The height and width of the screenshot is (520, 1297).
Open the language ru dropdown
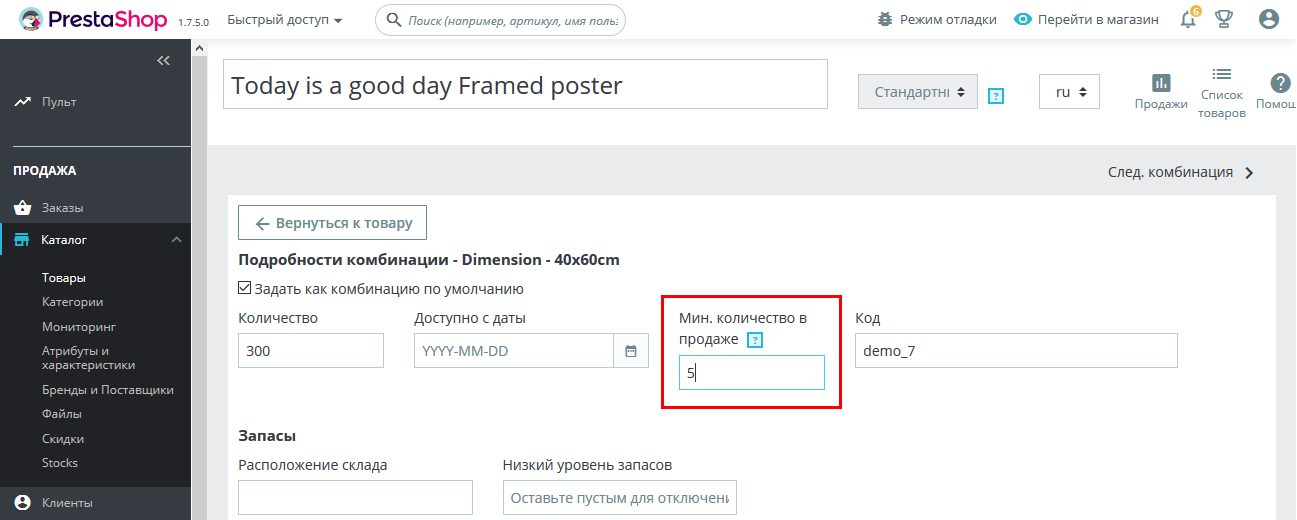click(x=1069, y=91)
